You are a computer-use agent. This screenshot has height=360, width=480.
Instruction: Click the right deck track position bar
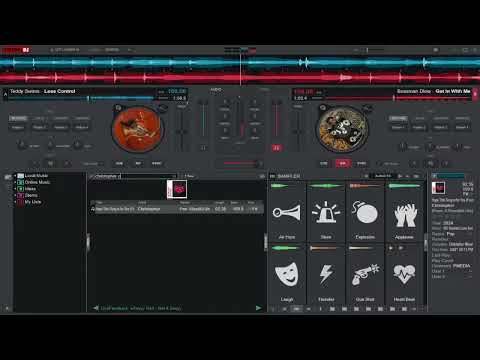398,98
